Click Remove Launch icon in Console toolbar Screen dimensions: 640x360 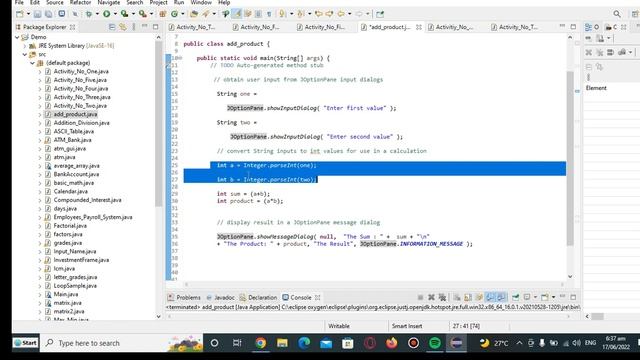pyautogui.click(x=431, y=297)
